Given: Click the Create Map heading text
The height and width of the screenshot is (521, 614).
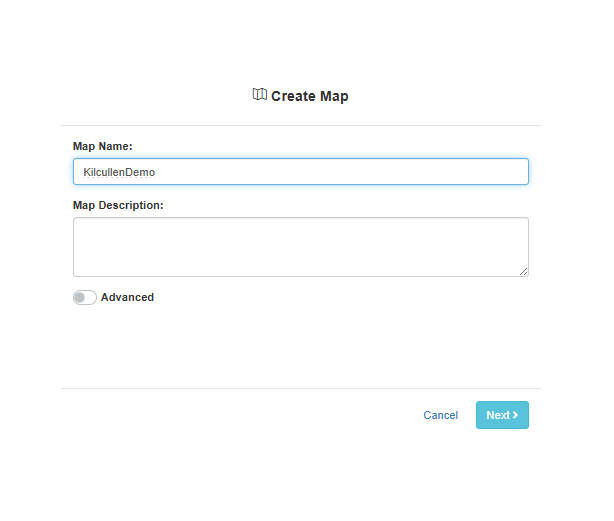Looking at the screenshot, I should [310, 96].
